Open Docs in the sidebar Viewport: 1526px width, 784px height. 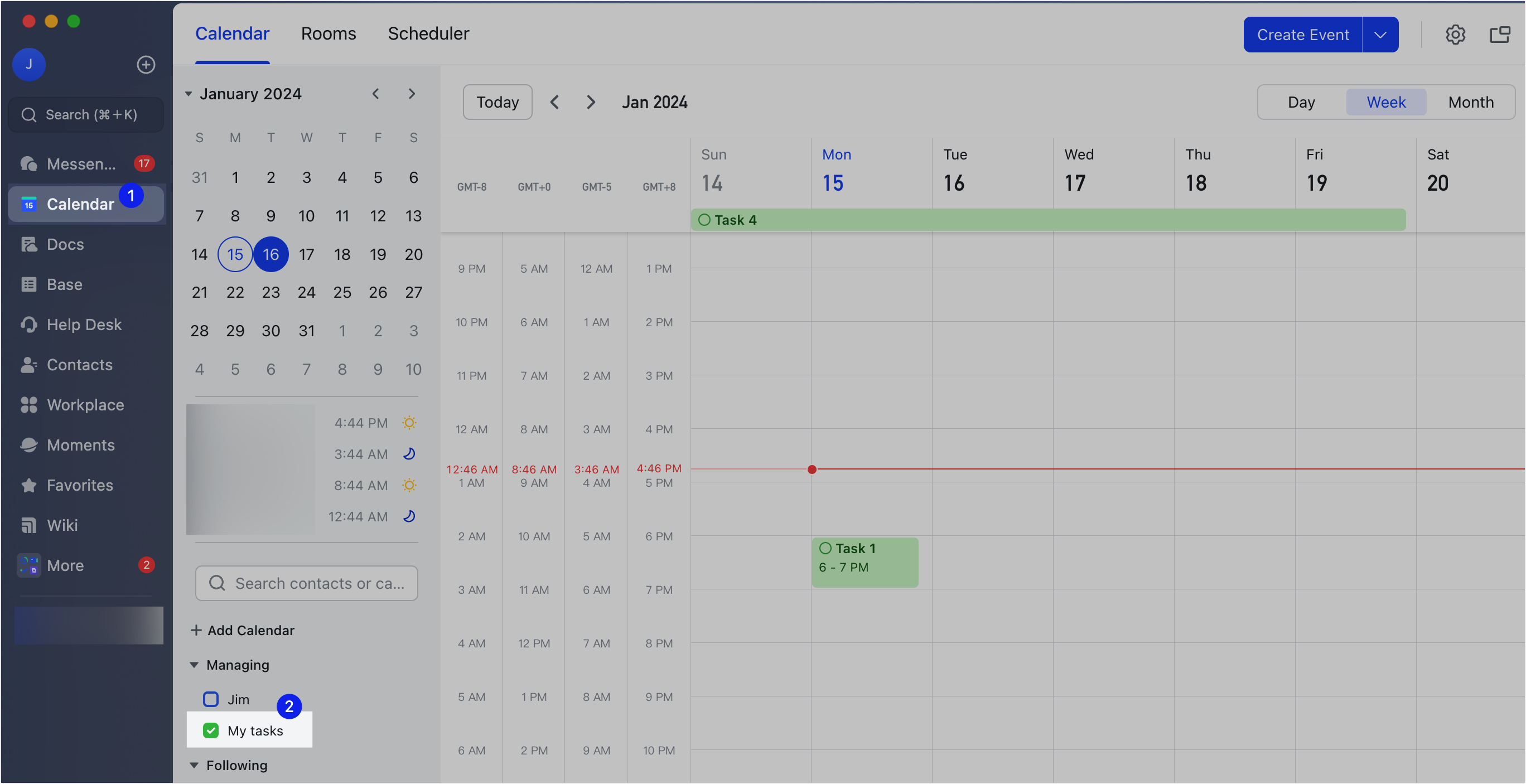pyautogui.click(x=65, y=244)
